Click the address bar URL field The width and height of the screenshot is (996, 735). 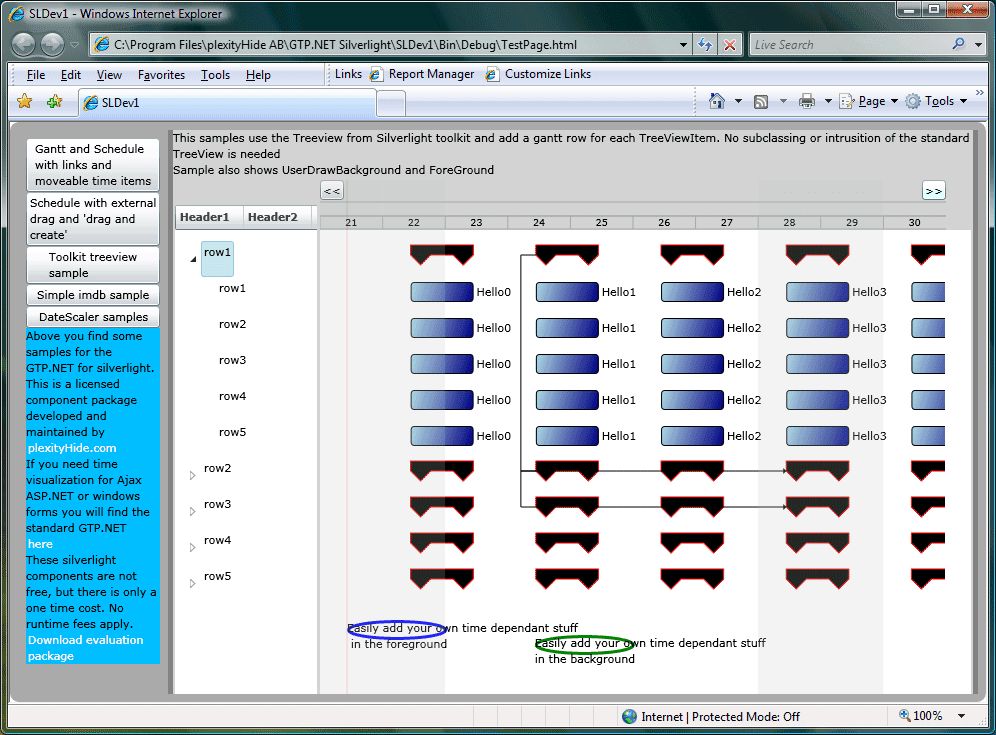pos(383,45)
